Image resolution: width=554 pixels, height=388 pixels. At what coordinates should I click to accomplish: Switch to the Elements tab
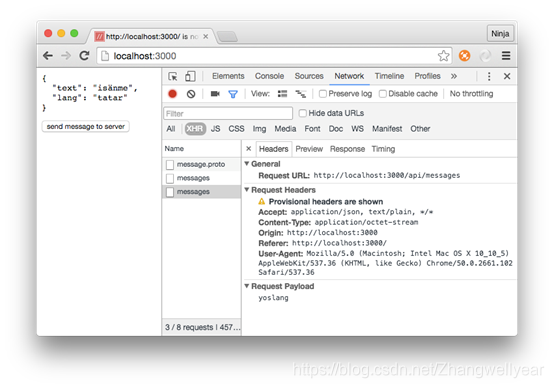coord(228,76)
